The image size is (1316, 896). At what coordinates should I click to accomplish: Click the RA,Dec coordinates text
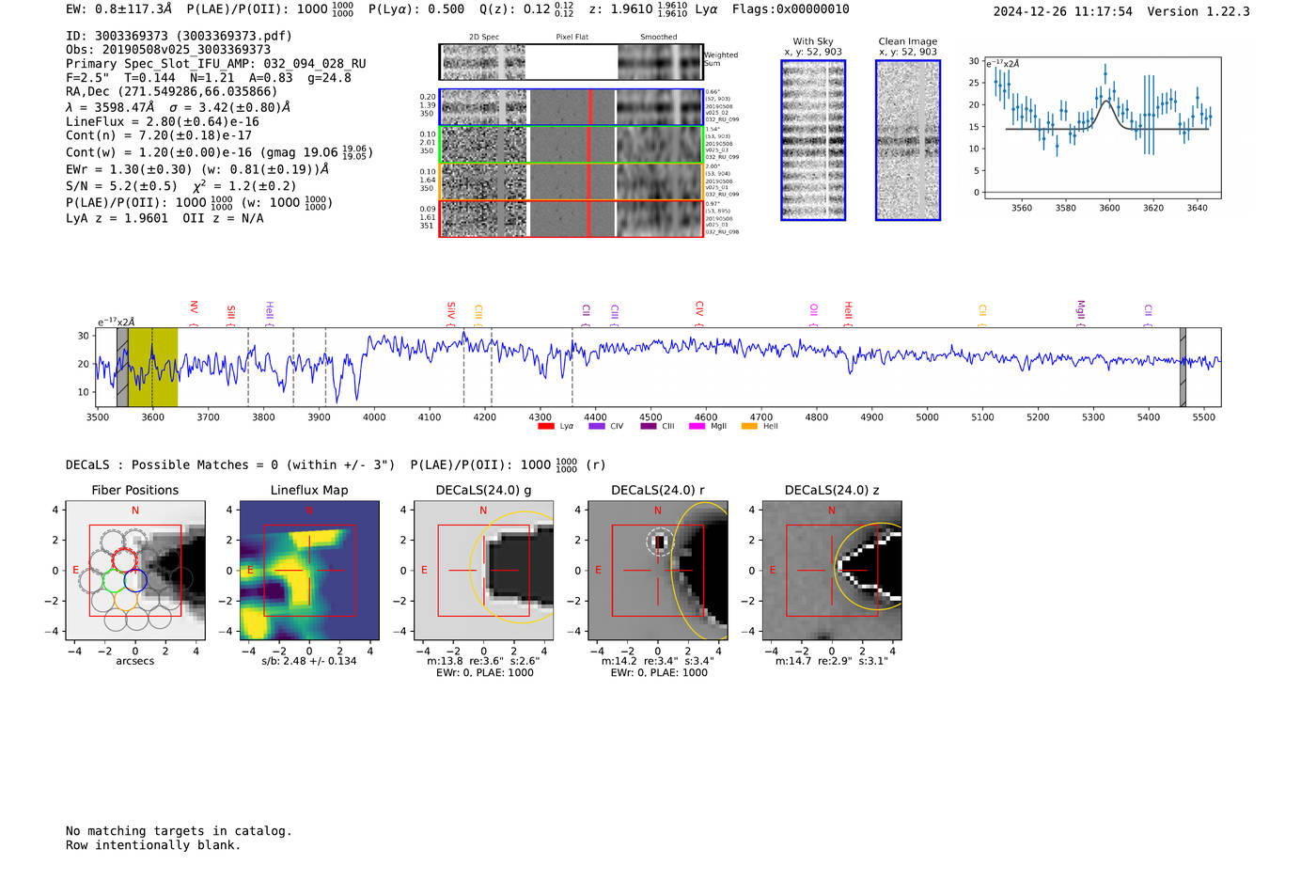click(172, 92)
